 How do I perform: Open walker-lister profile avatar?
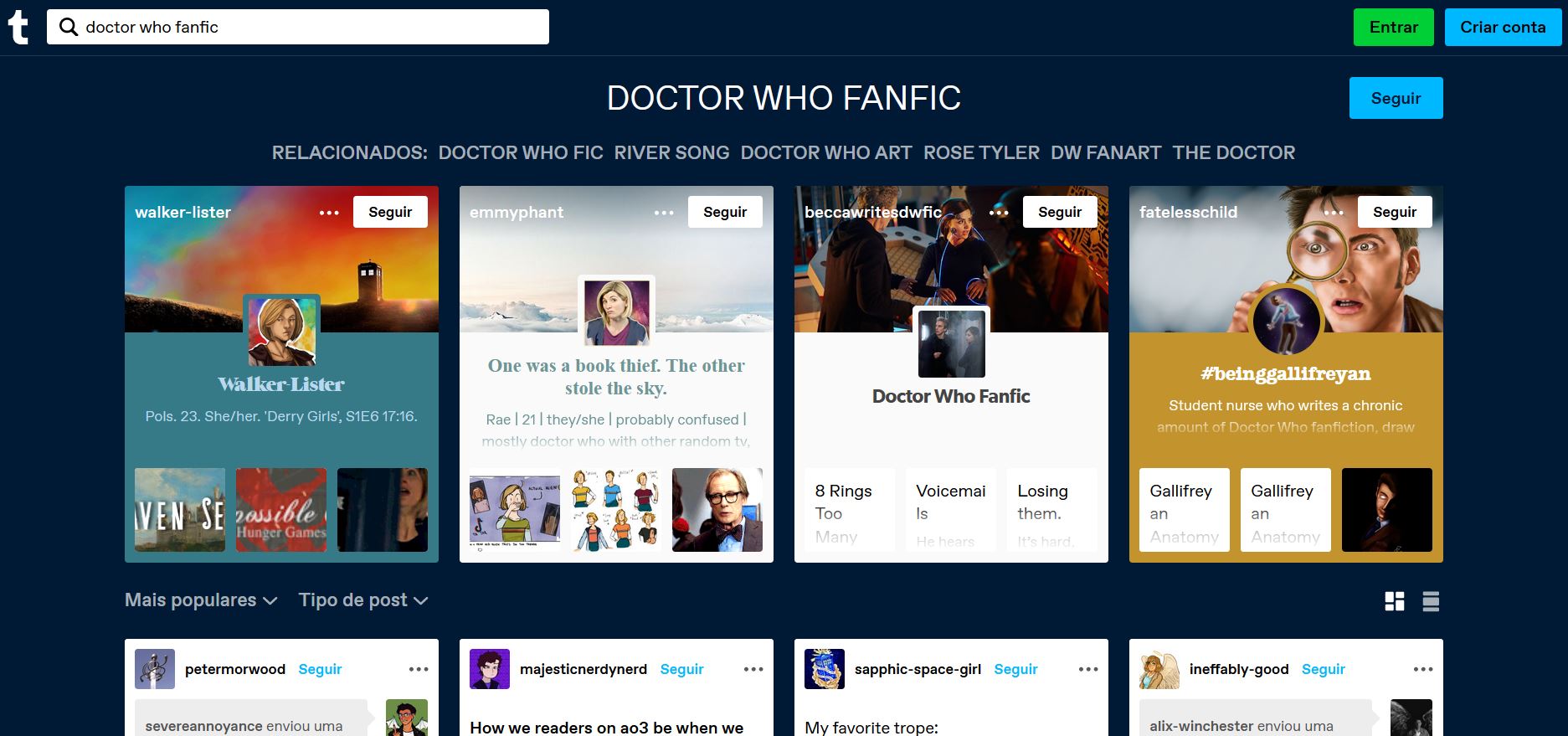[x=281, y=332]
